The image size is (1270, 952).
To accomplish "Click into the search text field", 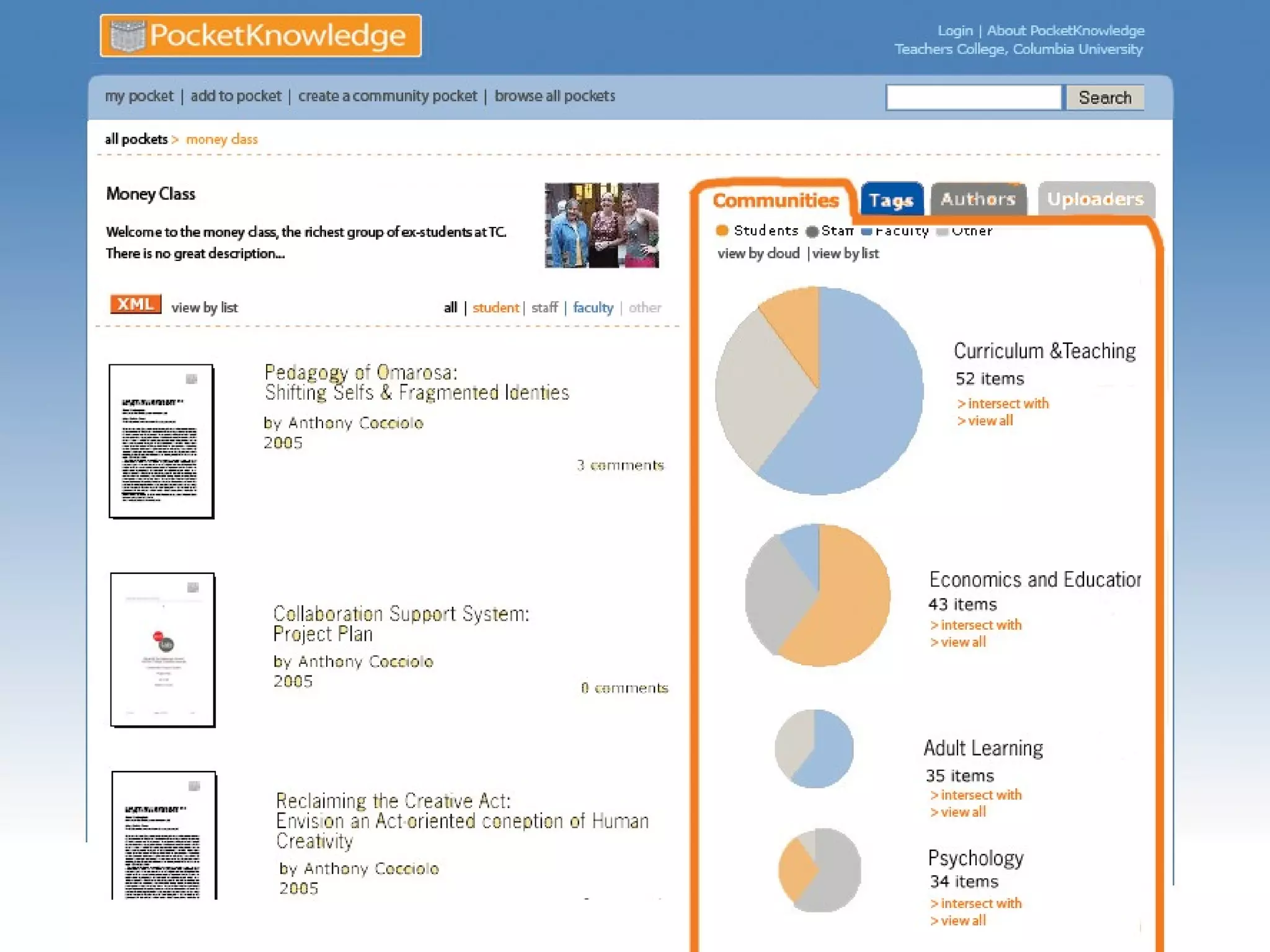I will (x=973, y=98).
